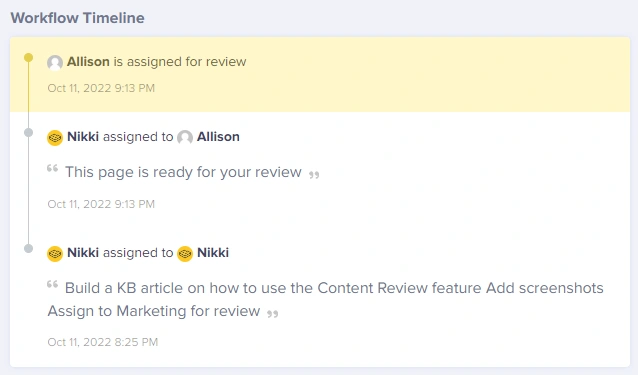Click Nikki's yellow avatar beside 'assigned to Allison'
The height and width of the screenshot is (375, 638).
[55, 138]
